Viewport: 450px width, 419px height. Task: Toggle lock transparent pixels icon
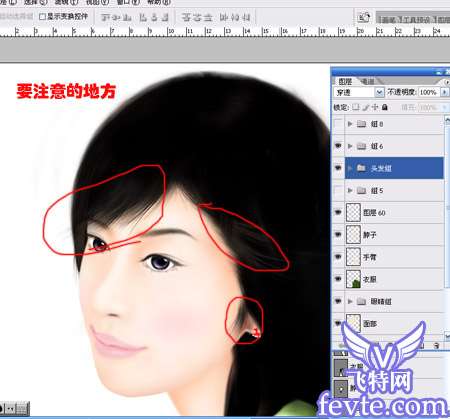(x=356, y=107)
